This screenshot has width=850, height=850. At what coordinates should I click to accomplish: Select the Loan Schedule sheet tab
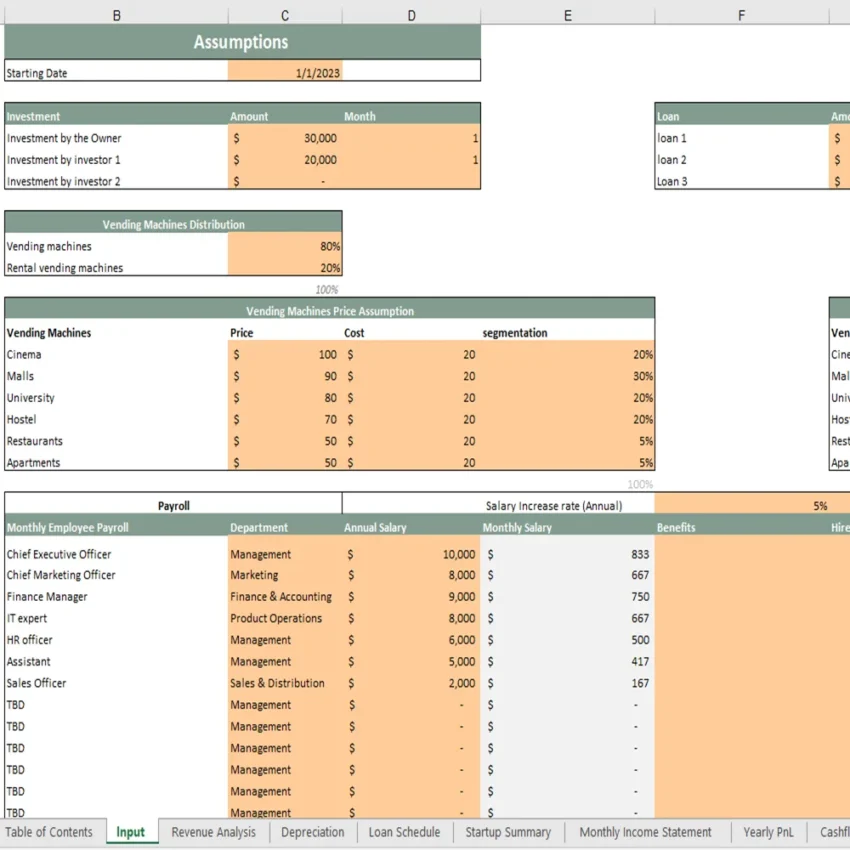[x=405, y=831]
